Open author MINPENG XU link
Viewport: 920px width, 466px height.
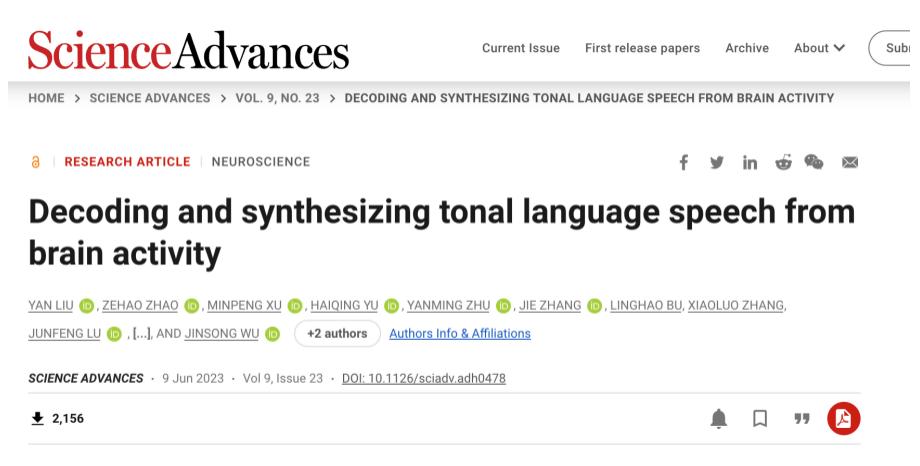[x=245, y=306]
